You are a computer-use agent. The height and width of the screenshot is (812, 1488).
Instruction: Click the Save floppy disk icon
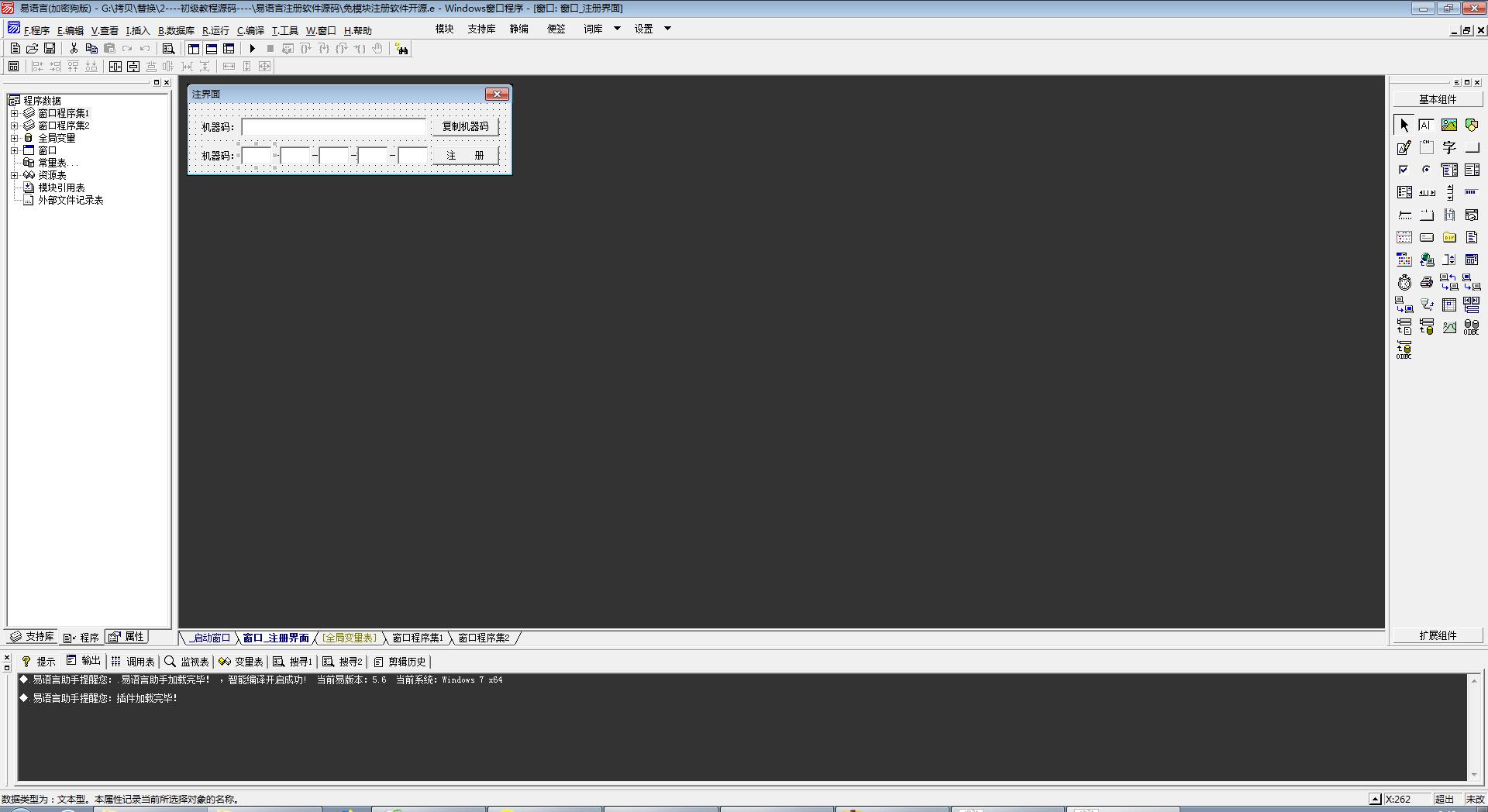pyautogui.click(x=50, y=49)
